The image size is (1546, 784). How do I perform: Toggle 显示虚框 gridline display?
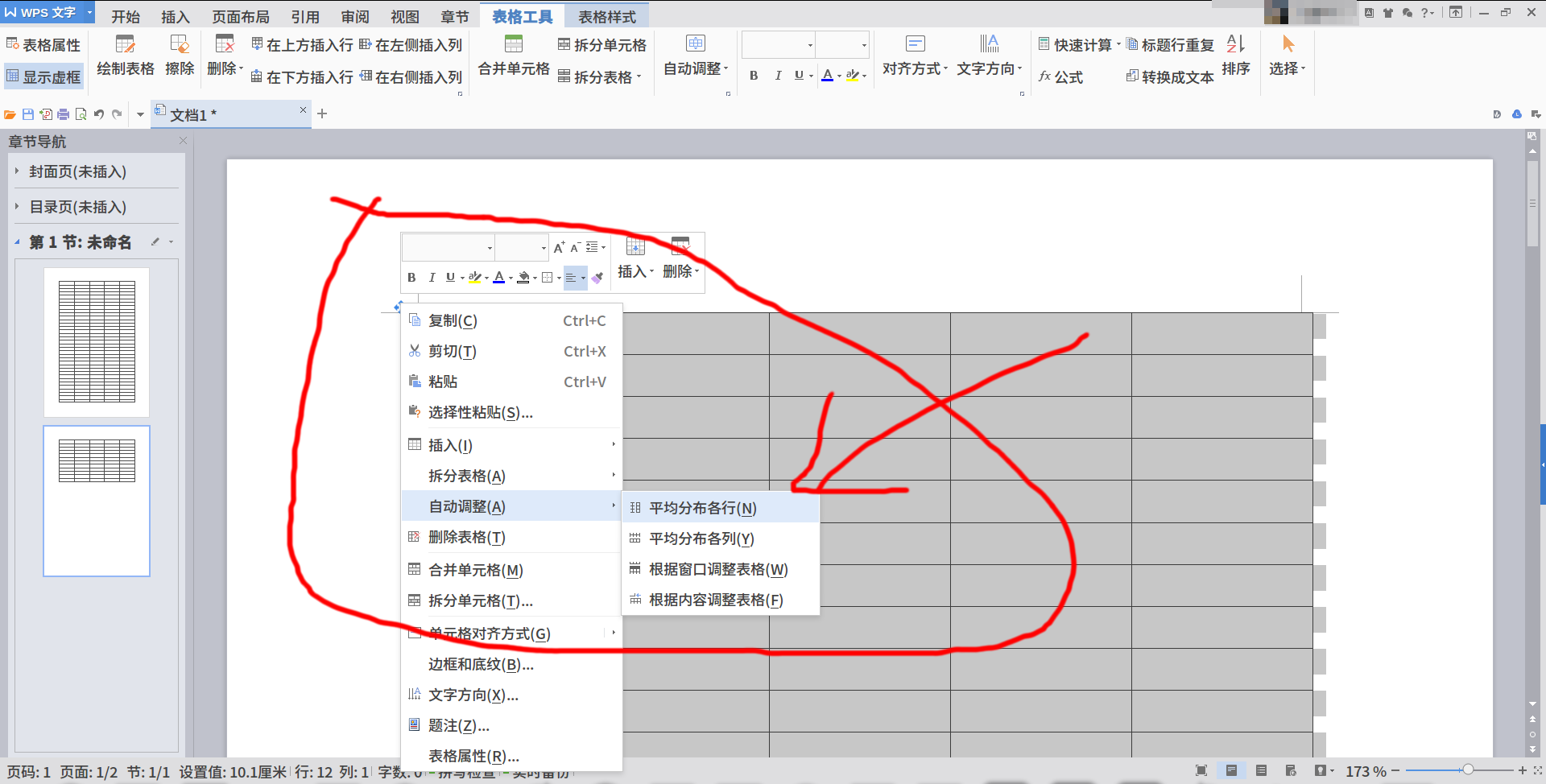point(44,76)
